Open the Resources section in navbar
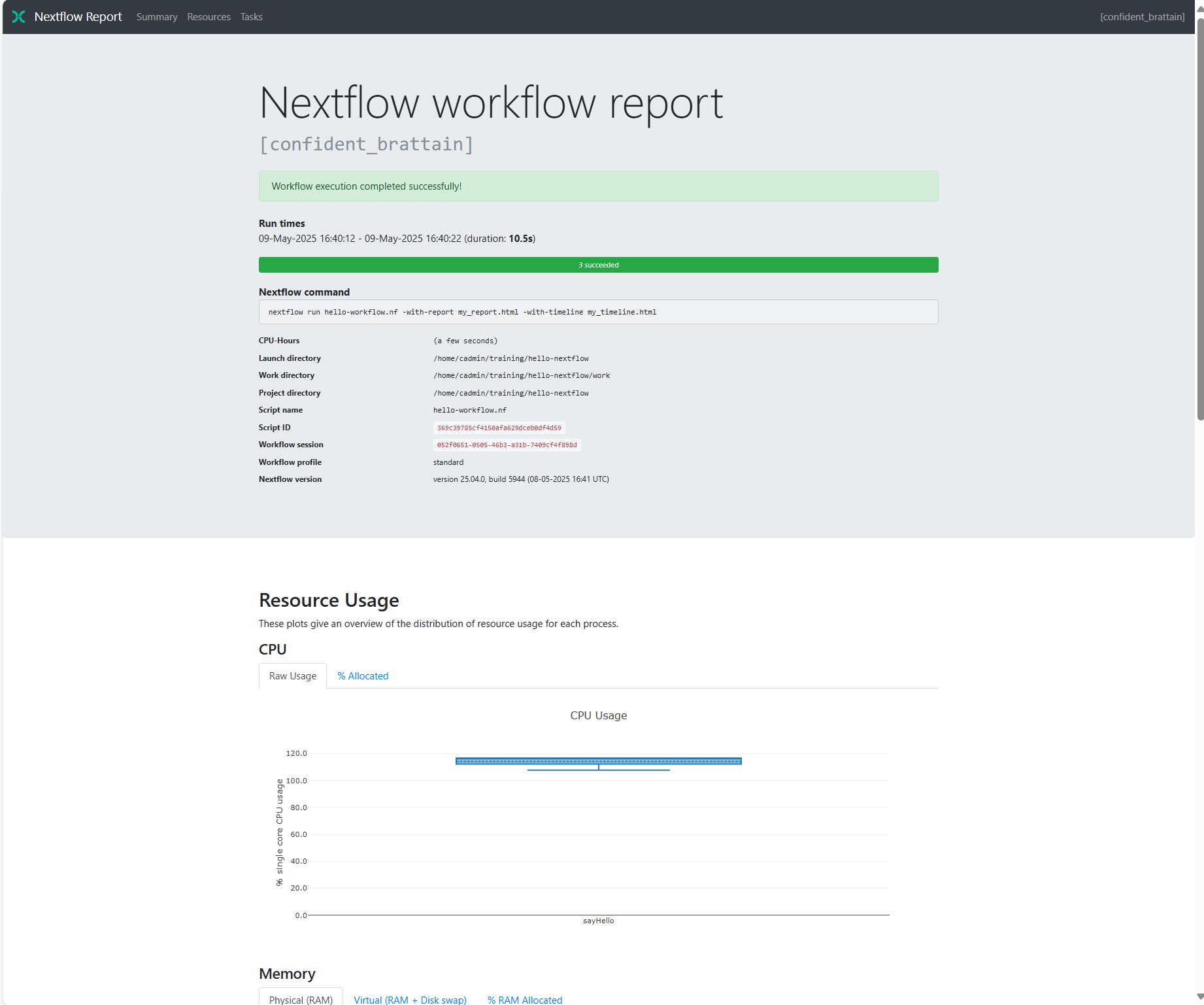 pos(208,16)
